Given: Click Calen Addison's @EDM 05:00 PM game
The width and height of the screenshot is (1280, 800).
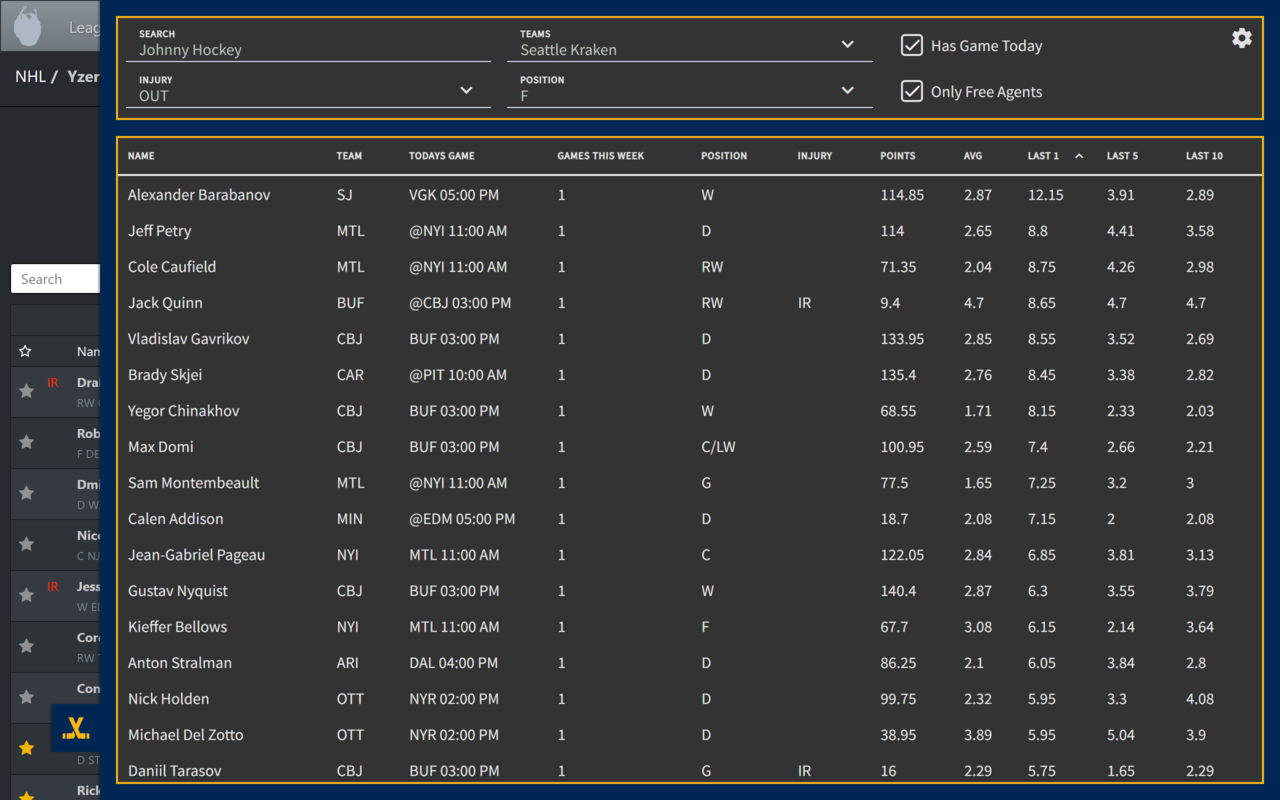Looking at the screenshot, I should point(462,519).
